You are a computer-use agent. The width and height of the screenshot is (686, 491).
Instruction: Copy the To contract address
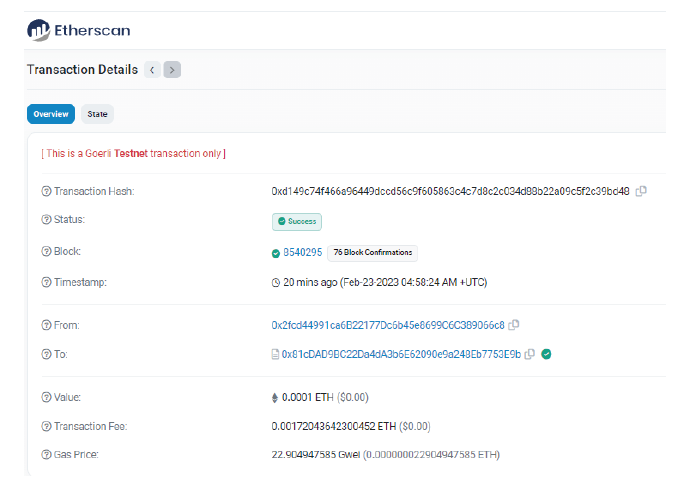coord(530,354)
